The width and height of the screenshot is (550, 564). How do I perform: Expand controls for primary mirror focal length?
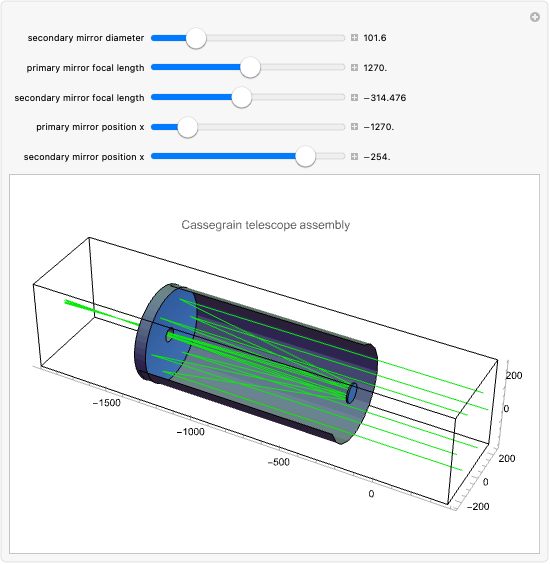point(354,68)
